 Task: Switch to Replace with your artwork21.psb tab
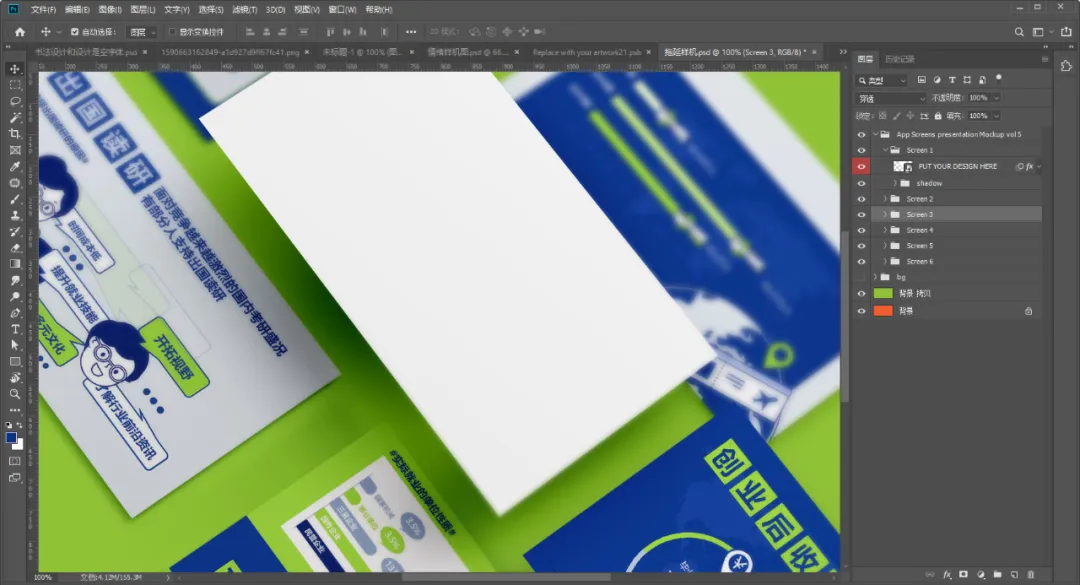point(587,52)
